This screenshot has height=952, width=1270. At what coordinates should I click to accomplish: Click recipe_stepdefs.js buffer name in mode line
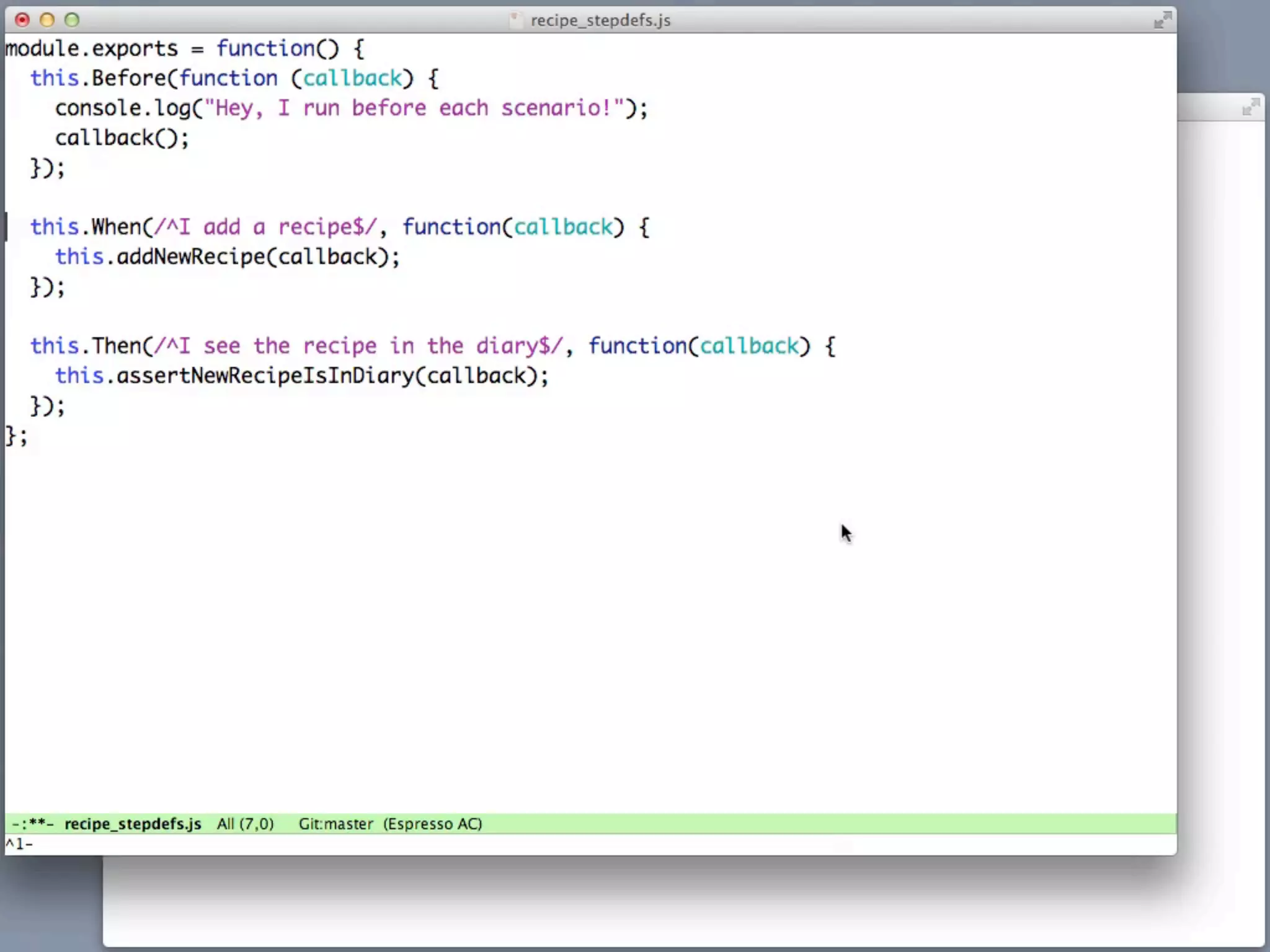[x=133, y=824]
